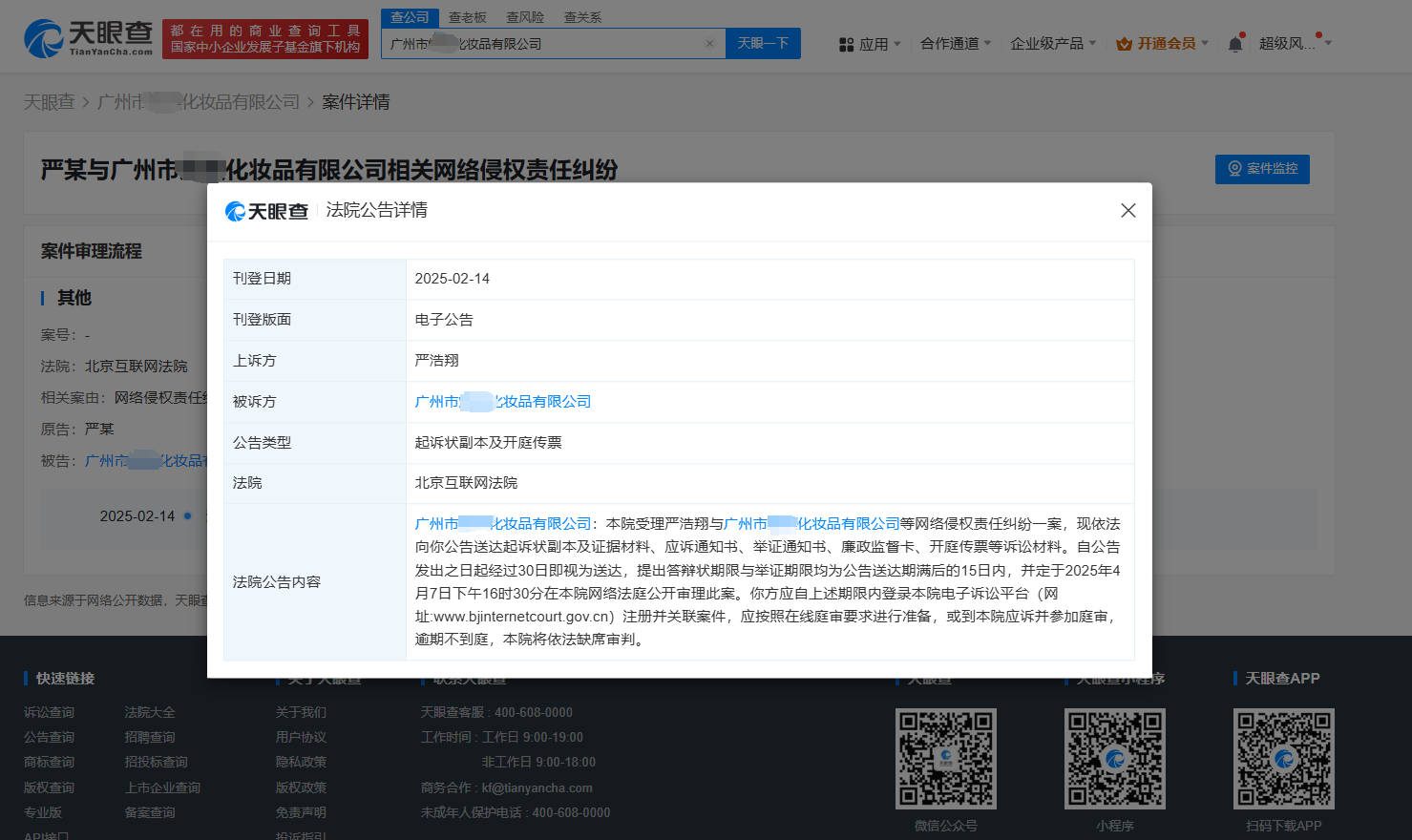The width and height of the screenshot is (1412, 840).
Task: Open 版权政策 footer link
Action: coord(301,787)
